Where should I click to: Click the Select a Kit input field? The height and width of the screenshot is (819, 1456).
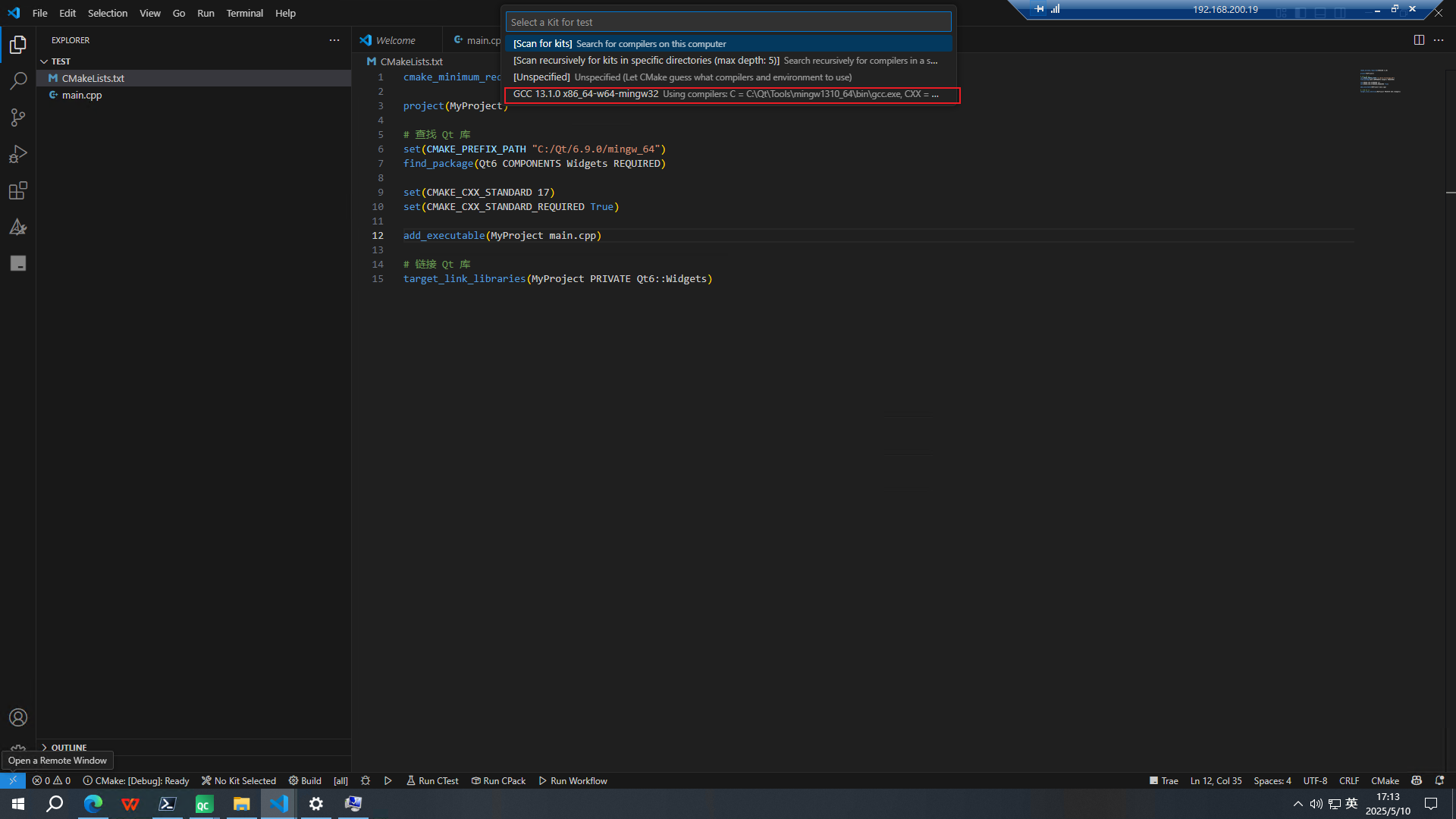pos(728,22)
